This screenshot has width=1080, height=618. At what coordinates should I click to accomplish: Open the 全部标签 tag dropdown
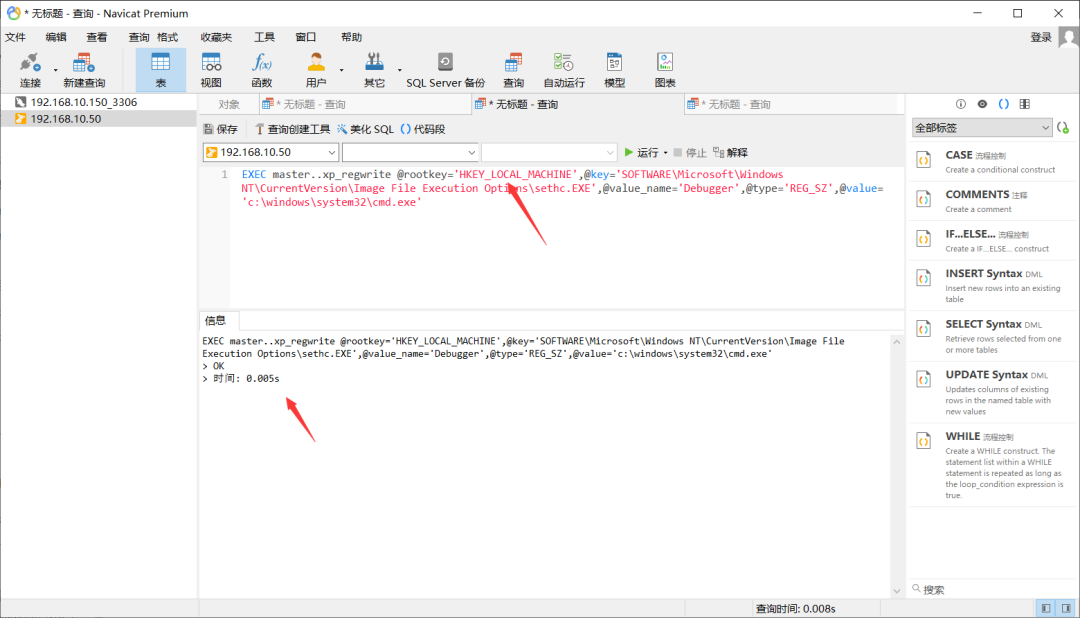982,127
